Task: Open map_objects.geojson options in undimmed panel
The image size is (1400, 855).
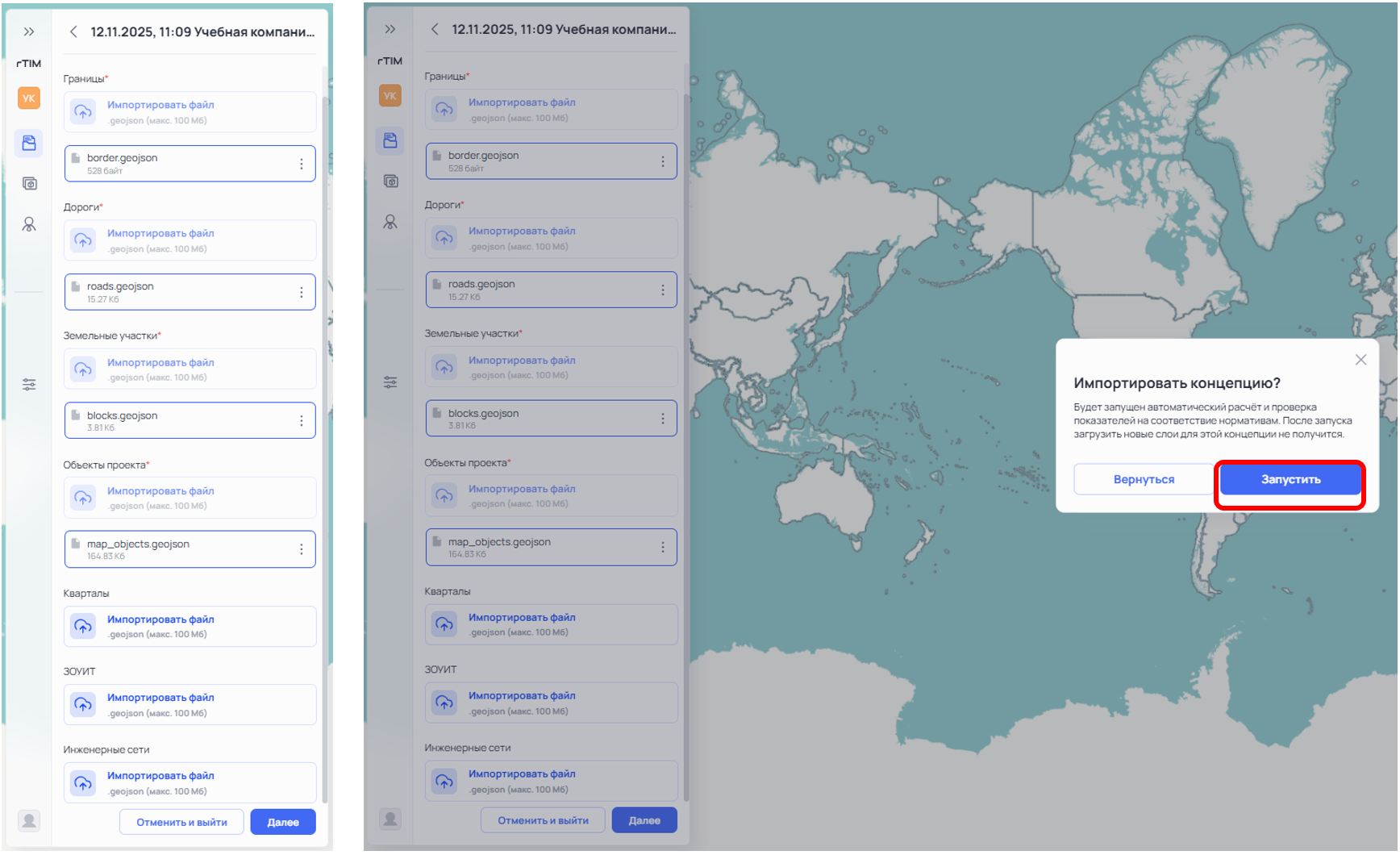Action: [302, 549]
